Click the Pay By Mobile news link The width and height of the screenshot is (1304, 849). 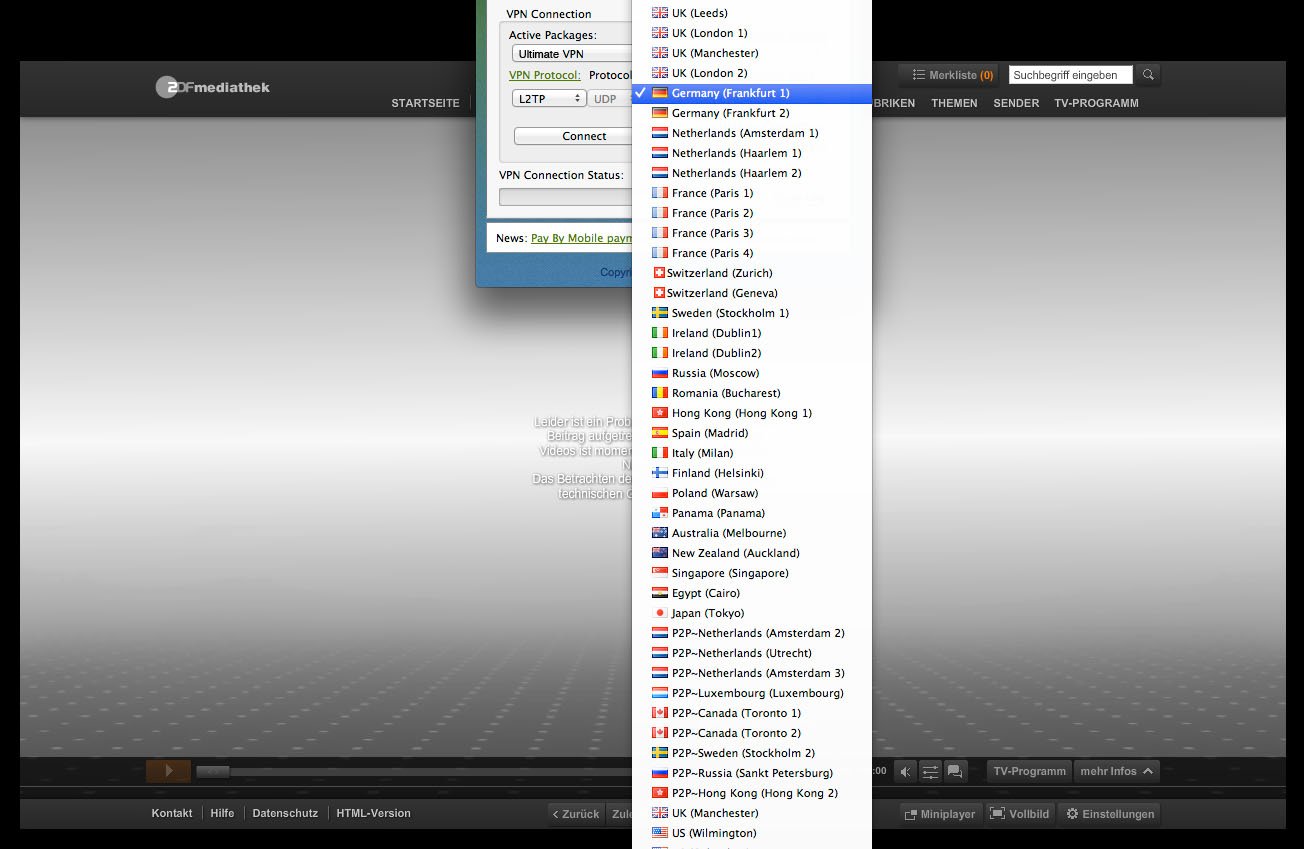click(581, 238)
